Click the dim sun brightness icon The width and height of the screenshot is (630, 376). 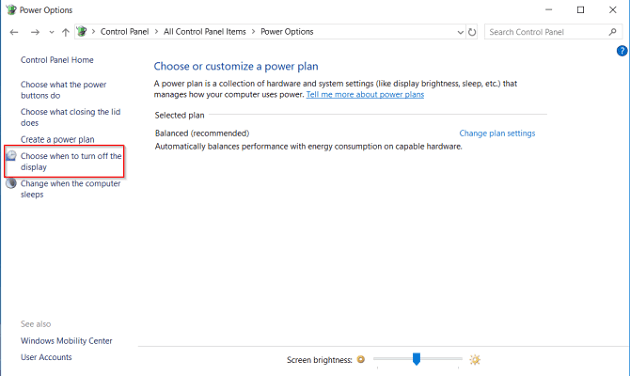pos(361,359)
